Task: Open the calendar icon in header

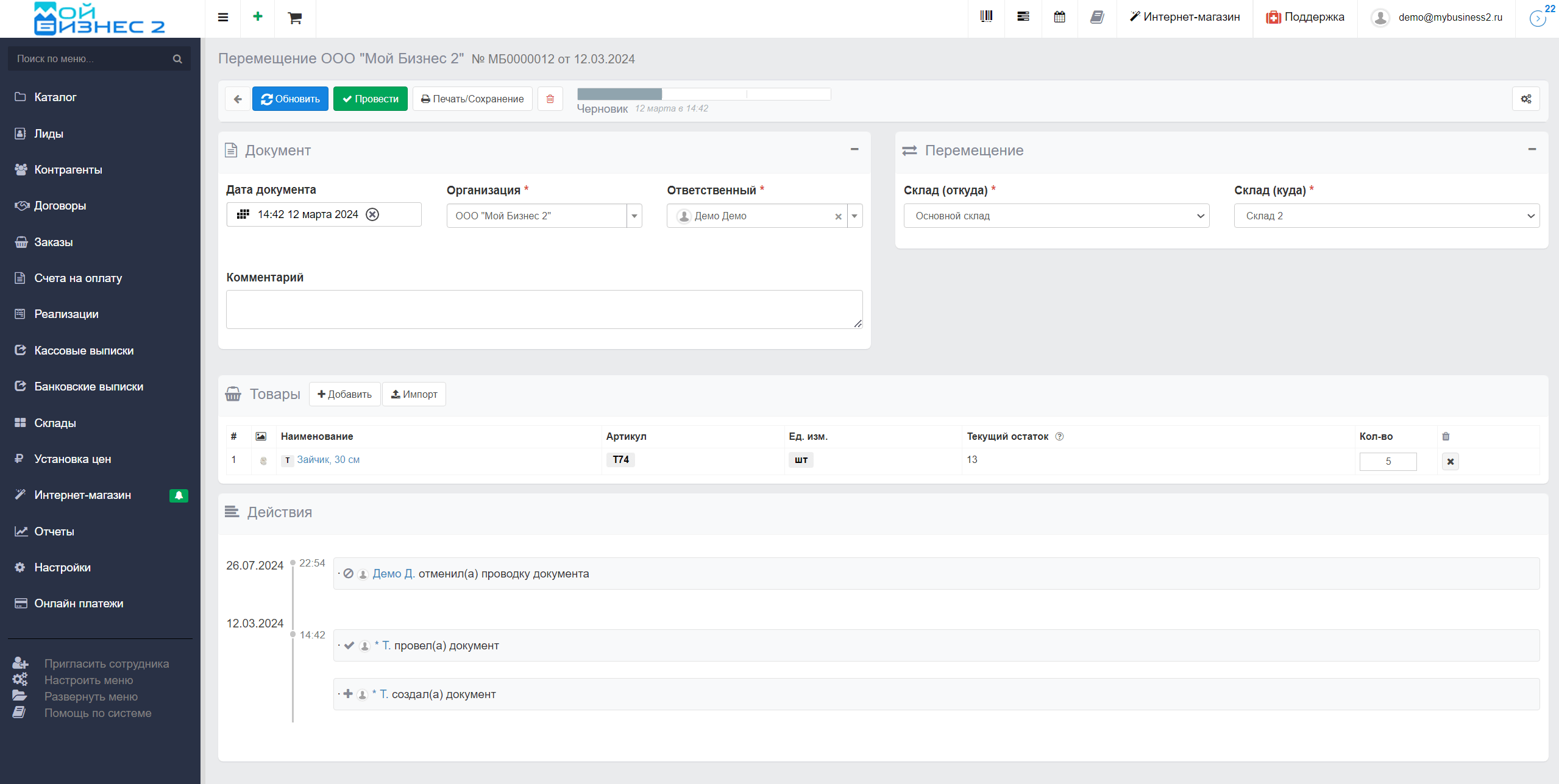Action: click(x=1059, y=17)
